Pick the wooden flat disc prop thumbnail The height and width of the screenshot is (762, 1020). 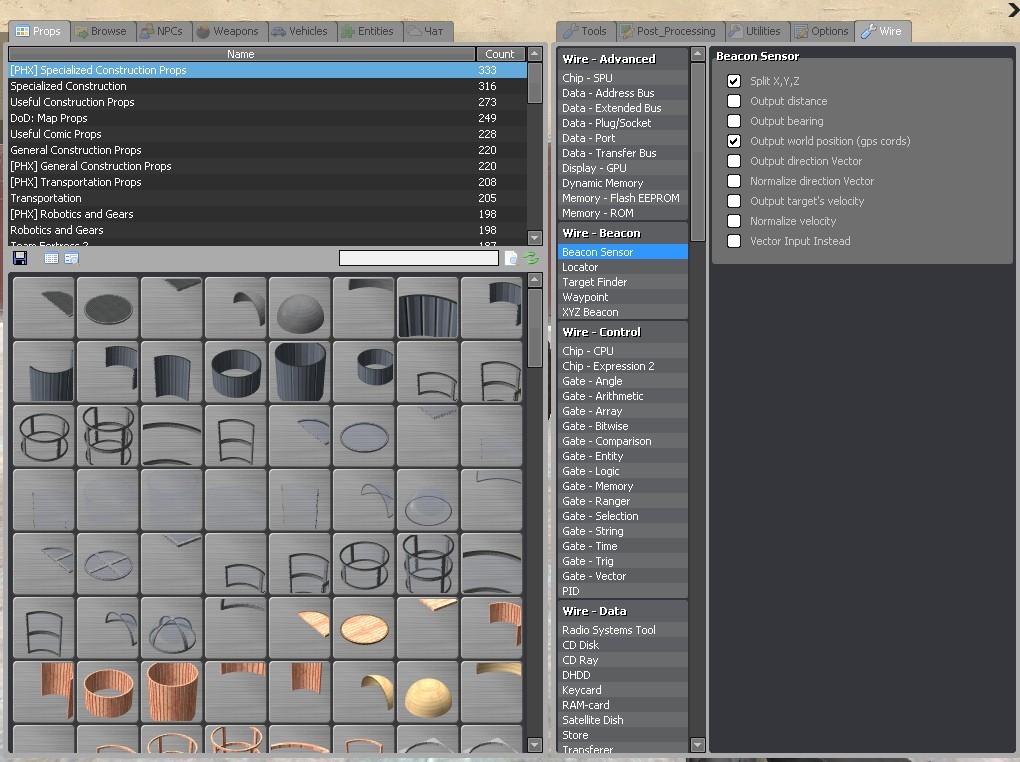[x=363, y=629]
